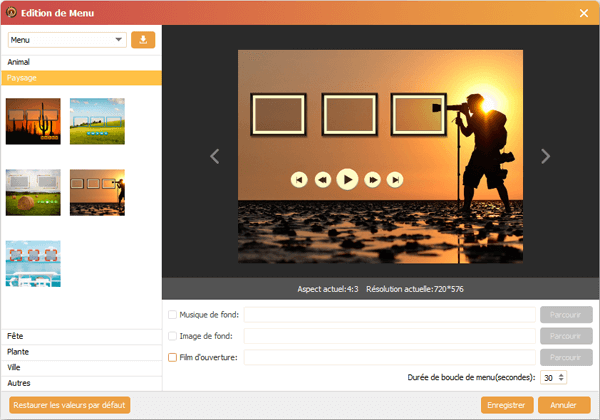Click the fast-forward button in preview
Viewport: 600px width, 420px height.
pos(372,179)
